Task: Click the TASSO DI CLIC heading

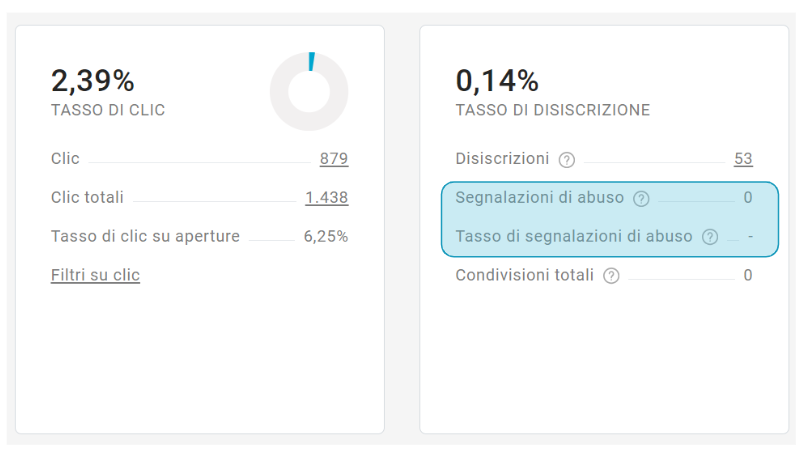Action: tap(108, 110)
